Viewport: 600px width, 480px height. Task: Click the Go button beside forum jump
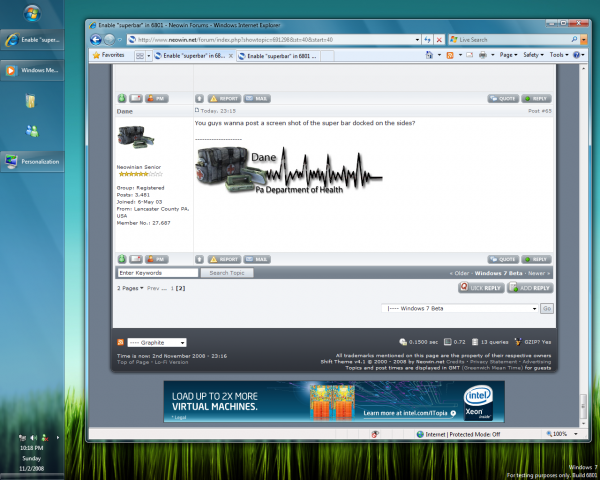(x=547, y=309)
